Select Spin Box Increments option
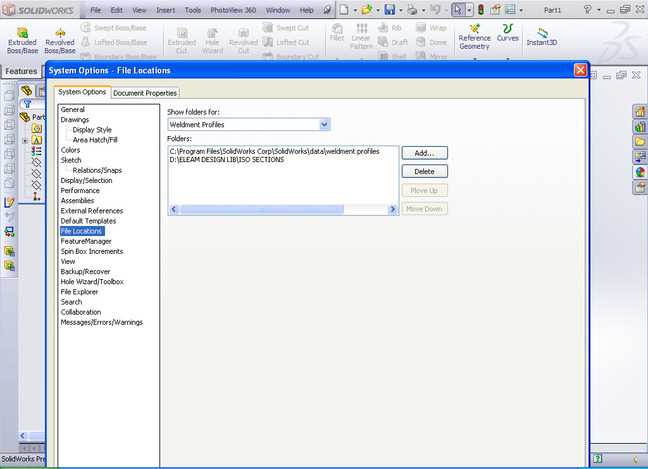The width and height of the screenshot is (648, 469). (92, 251)
